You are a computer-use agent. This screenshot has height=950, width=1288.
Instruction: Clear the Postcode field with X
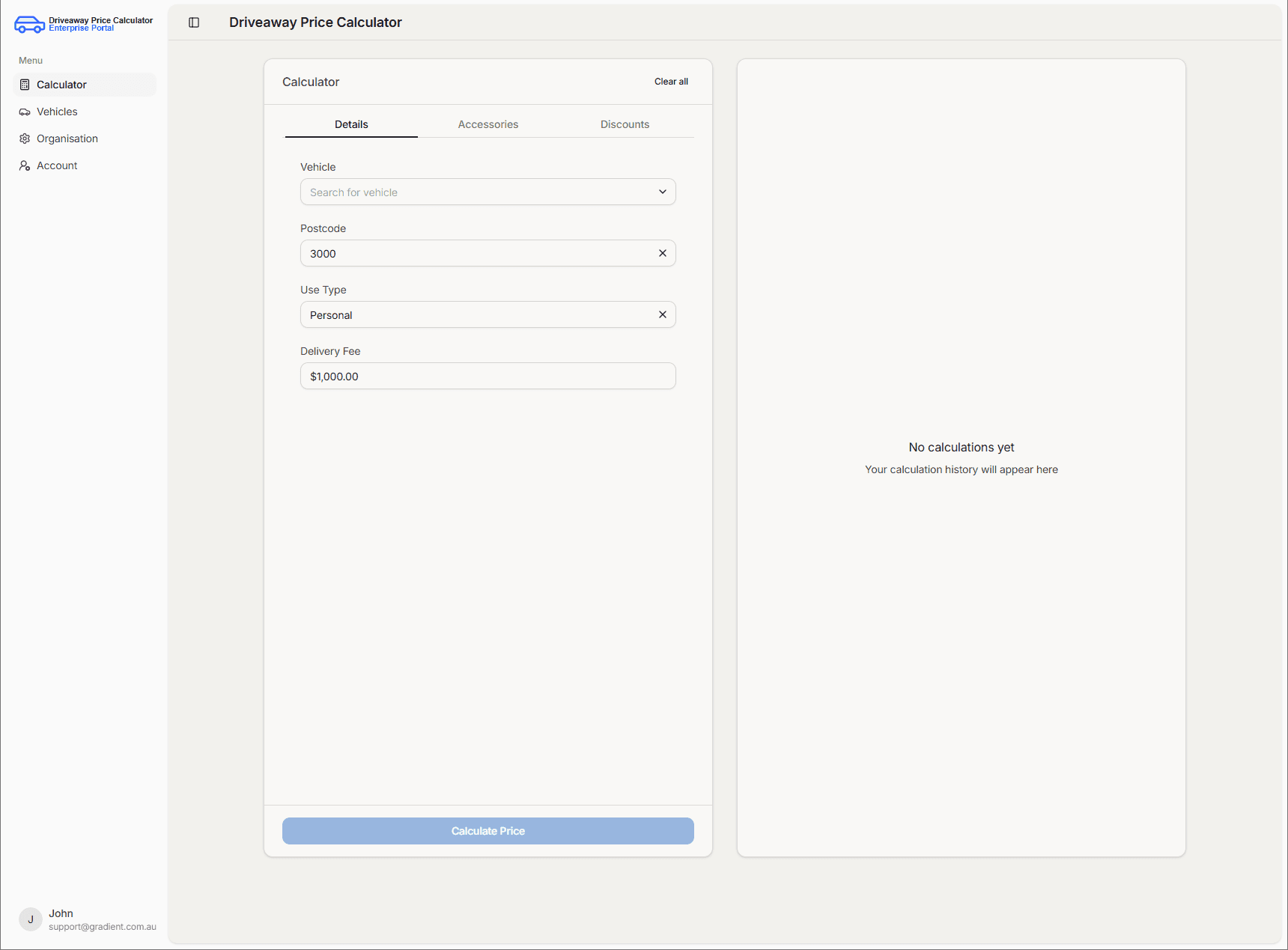pyautogui.click(x=662, y=253)
